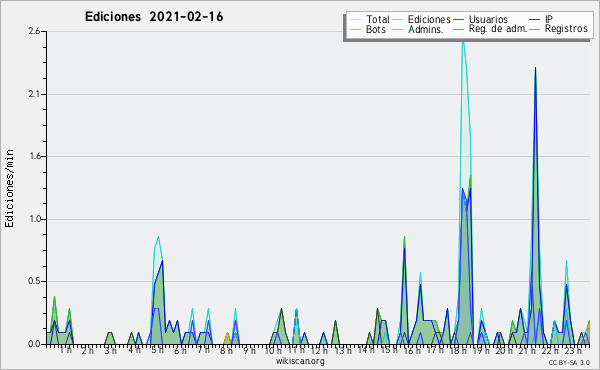
Task: Click the 2.1 y-axis value
Action: pos(34,94)
